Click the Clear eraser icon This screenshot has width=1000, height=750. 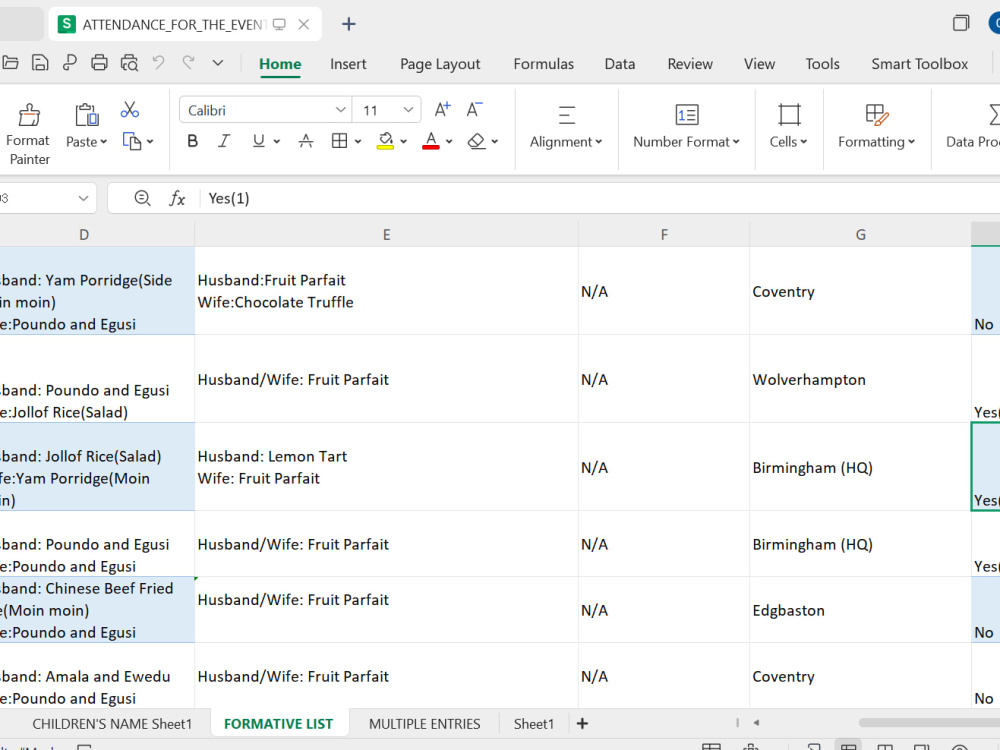[x=476, y=141]
